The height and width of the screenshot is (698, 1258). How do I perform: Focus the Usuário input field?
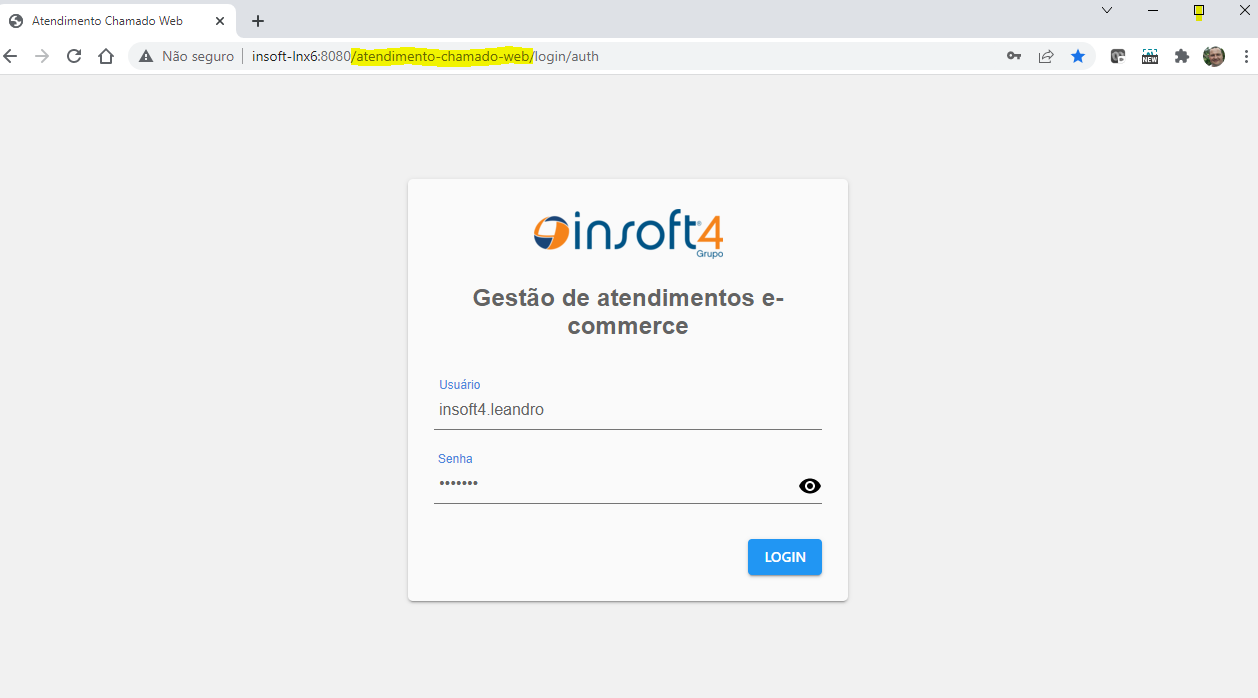[628, 409]
